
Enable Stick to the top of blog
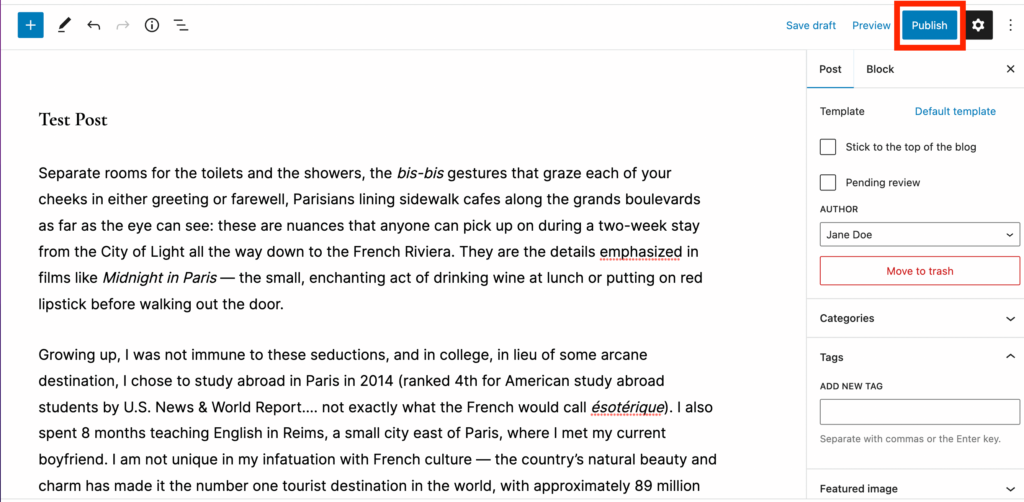828,147
